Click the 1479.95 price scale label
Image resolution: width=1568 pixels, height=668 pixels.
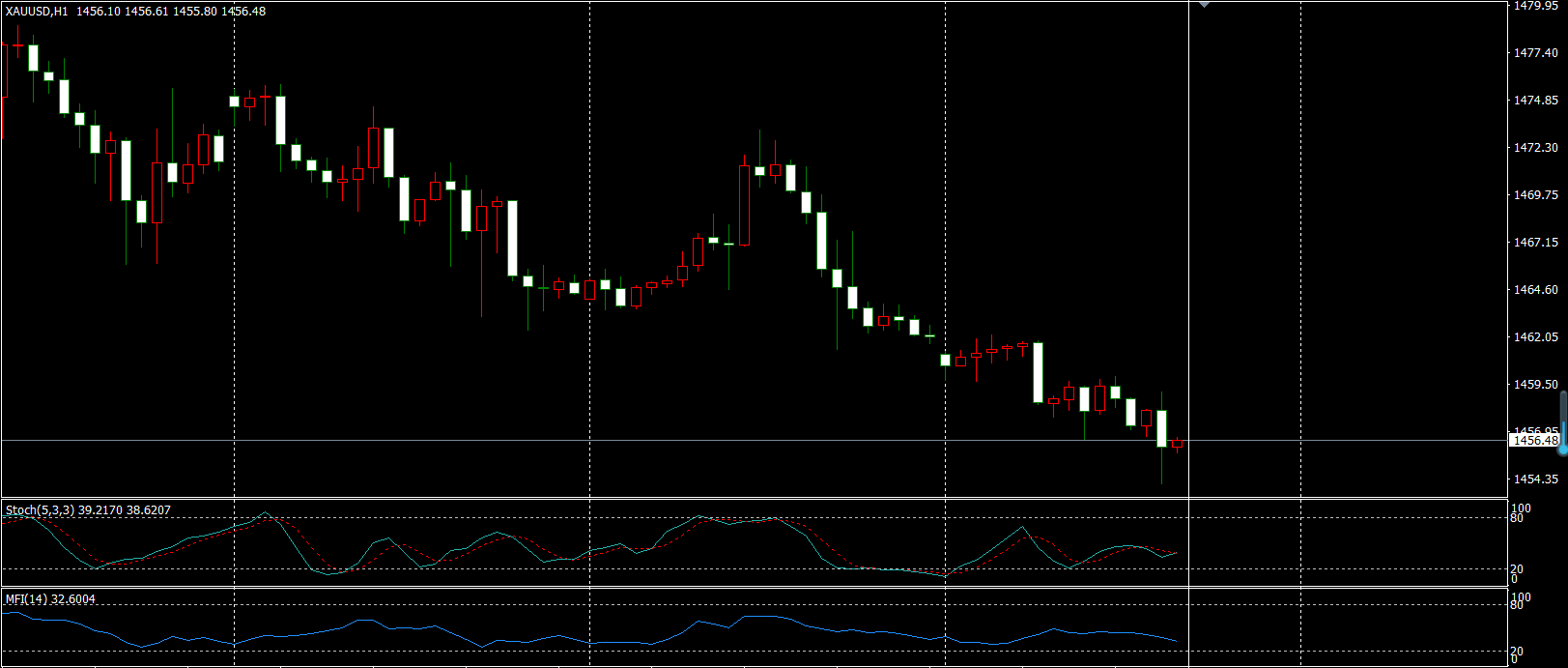point(1535,6)
